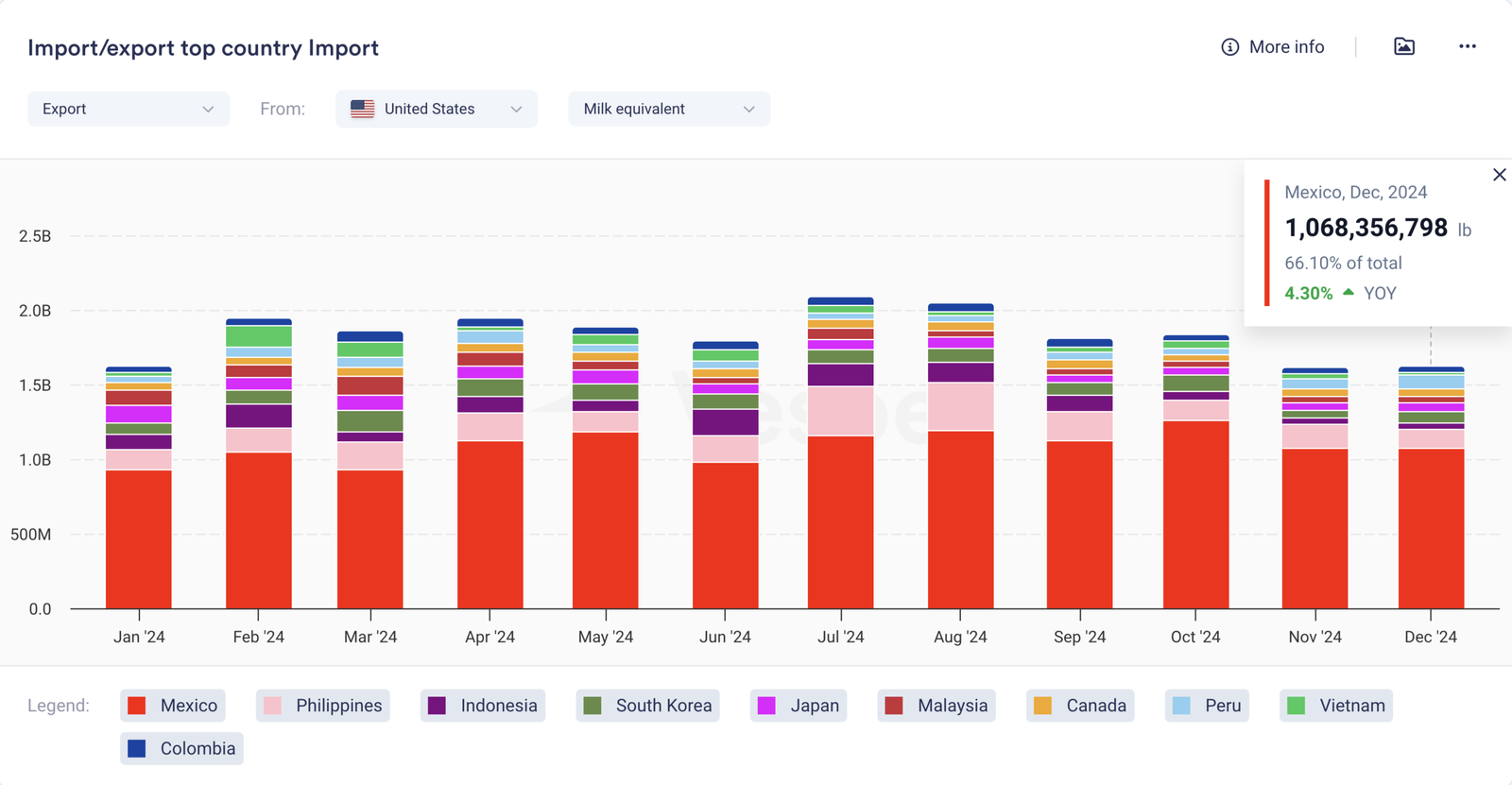
Task: Open the three-dot options menu
Action: point(1467,47)
